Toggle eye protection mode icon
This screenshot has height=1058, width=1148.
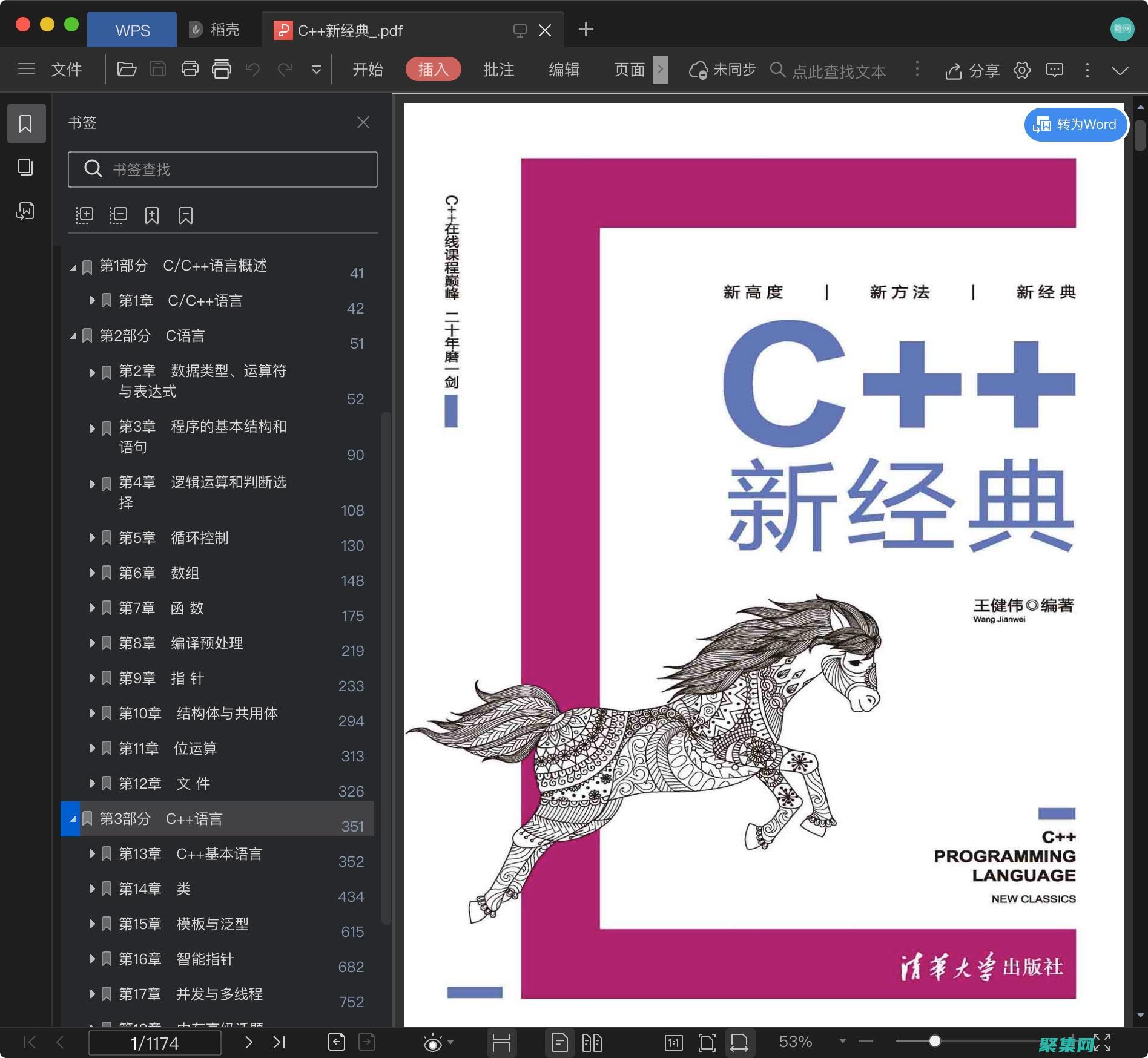(433, 1042)
